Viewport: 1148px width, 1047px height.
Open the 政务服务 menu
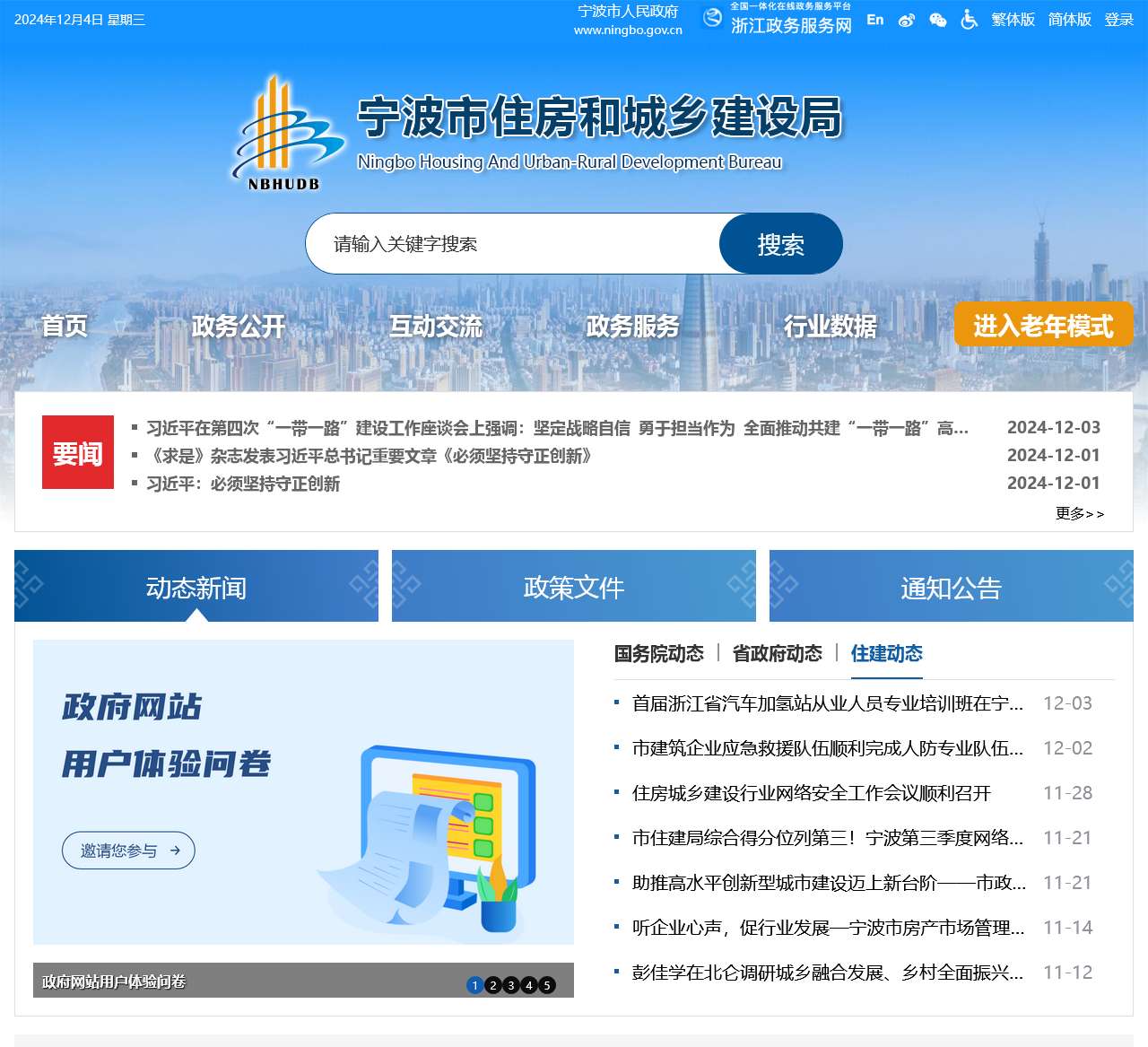(x=633, y=326)
